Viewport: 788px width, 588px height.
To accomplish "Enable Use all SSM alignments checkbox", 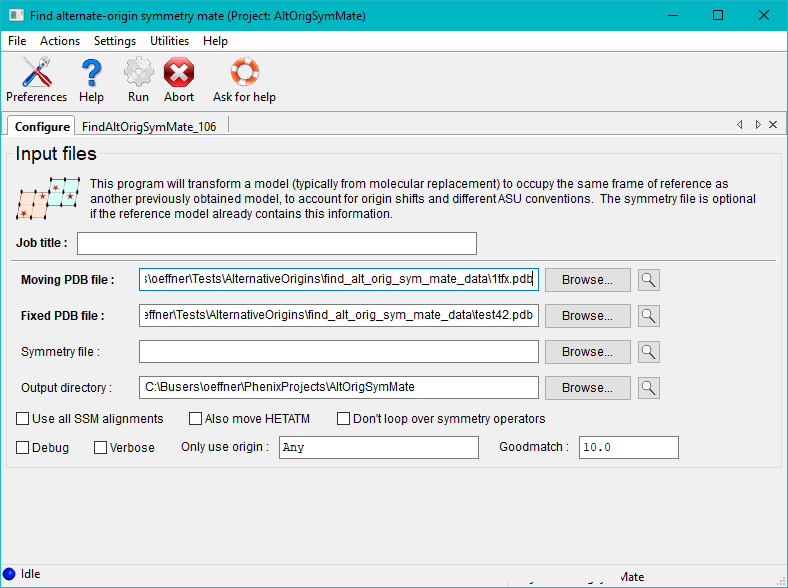I will [23, 419].
